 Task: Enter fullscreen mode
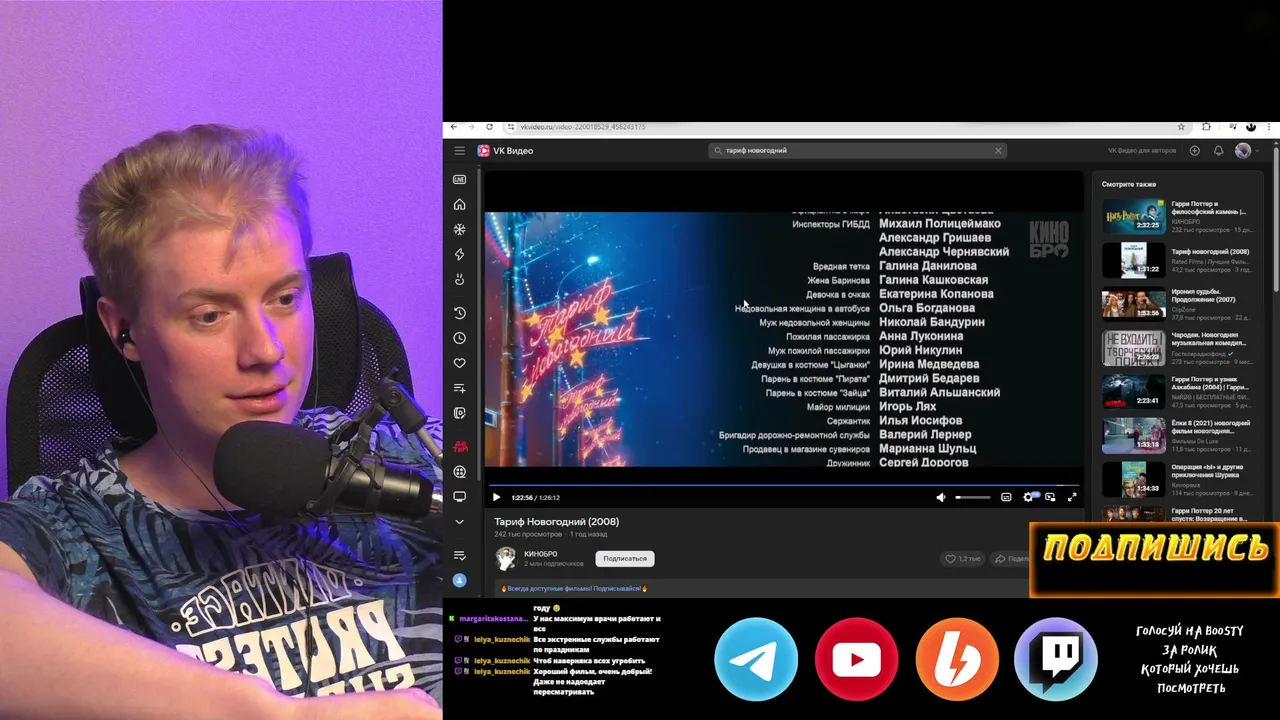click(x=1072, y=497)
